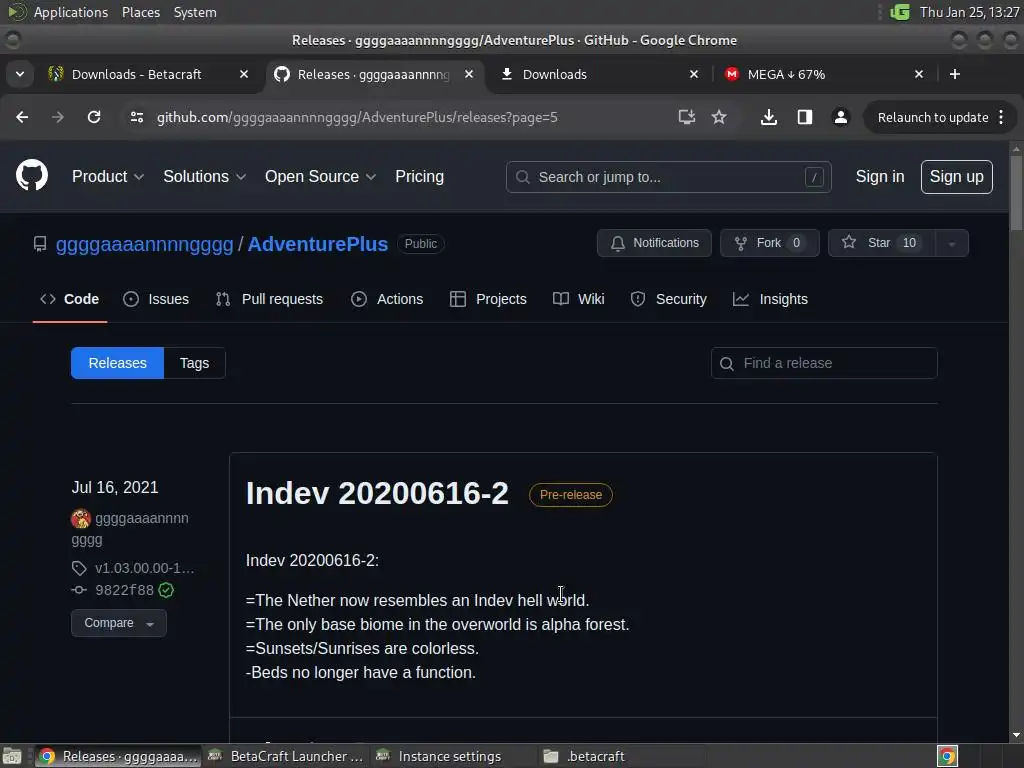Open the Compare dropdown
Viewport: 1024px width, 768px height.
pos(119,623)
